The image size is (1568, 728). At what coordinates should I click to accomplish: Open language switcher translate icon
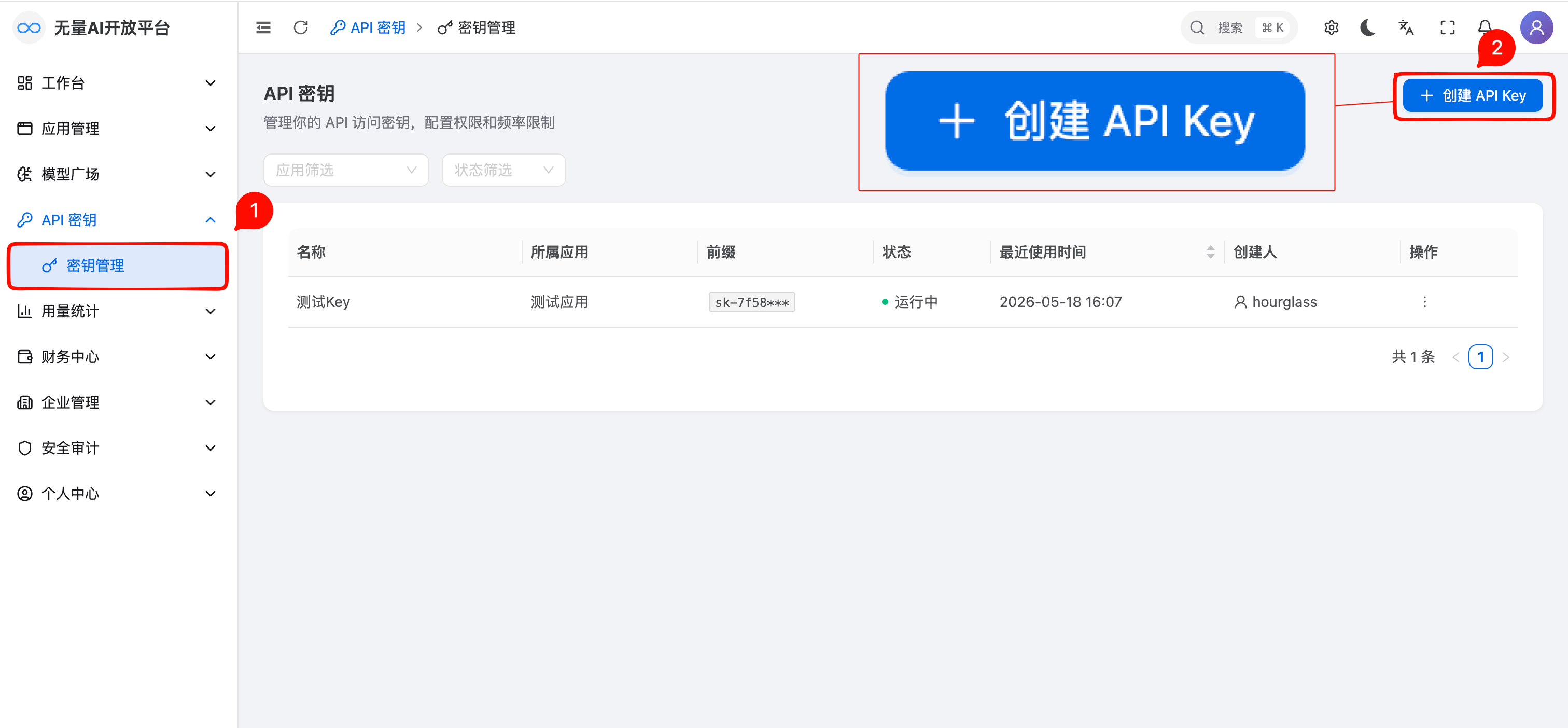1406,27
